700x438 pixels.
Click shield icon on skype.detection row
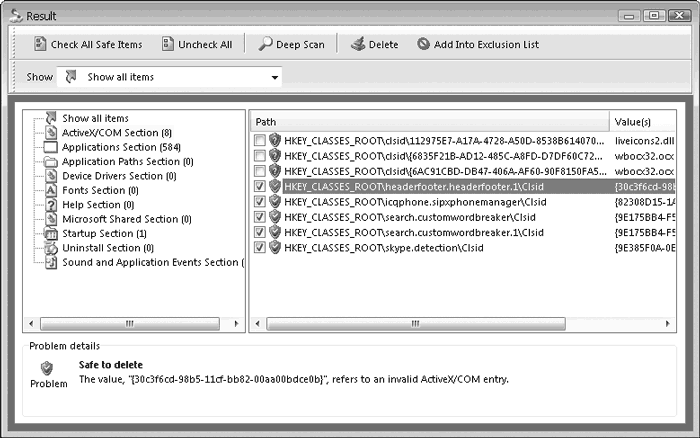click(x=275, y=247)
